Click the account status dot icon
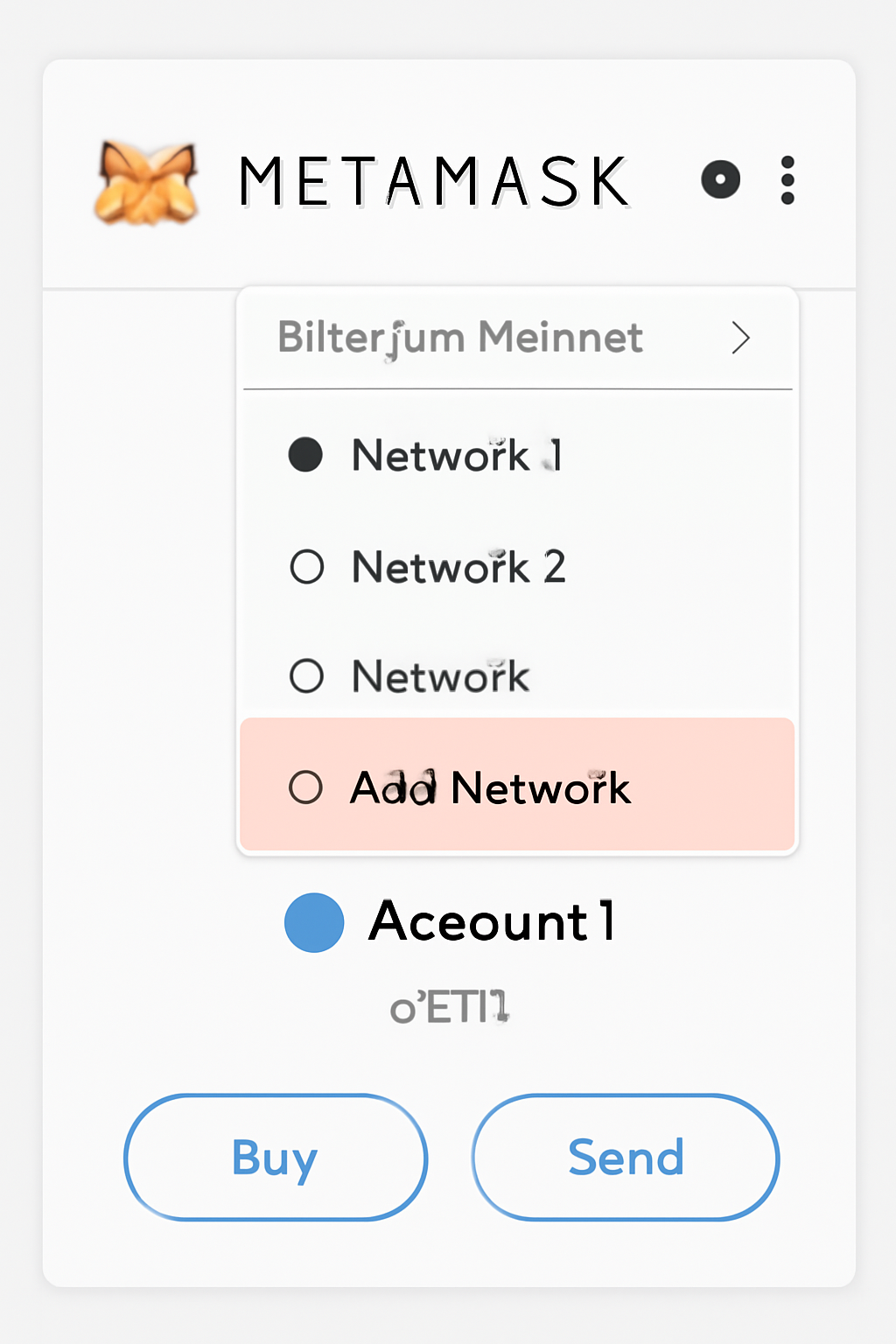Viewport: 896px width, 1344px height. (720, 179)
